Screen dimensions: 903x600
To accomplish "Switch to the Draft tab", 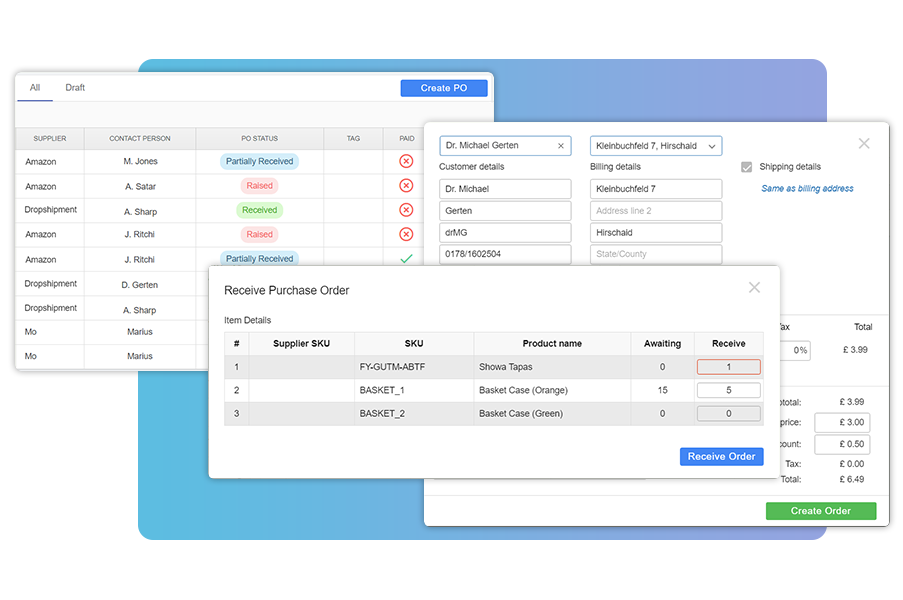I will [x=74, y=88].
